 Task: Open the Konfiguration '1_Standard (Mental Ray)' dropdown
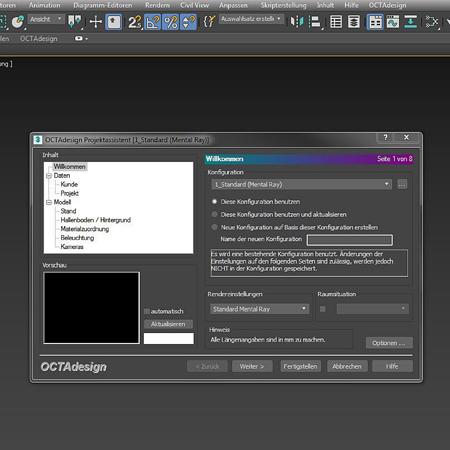click(x=301, y=184)
